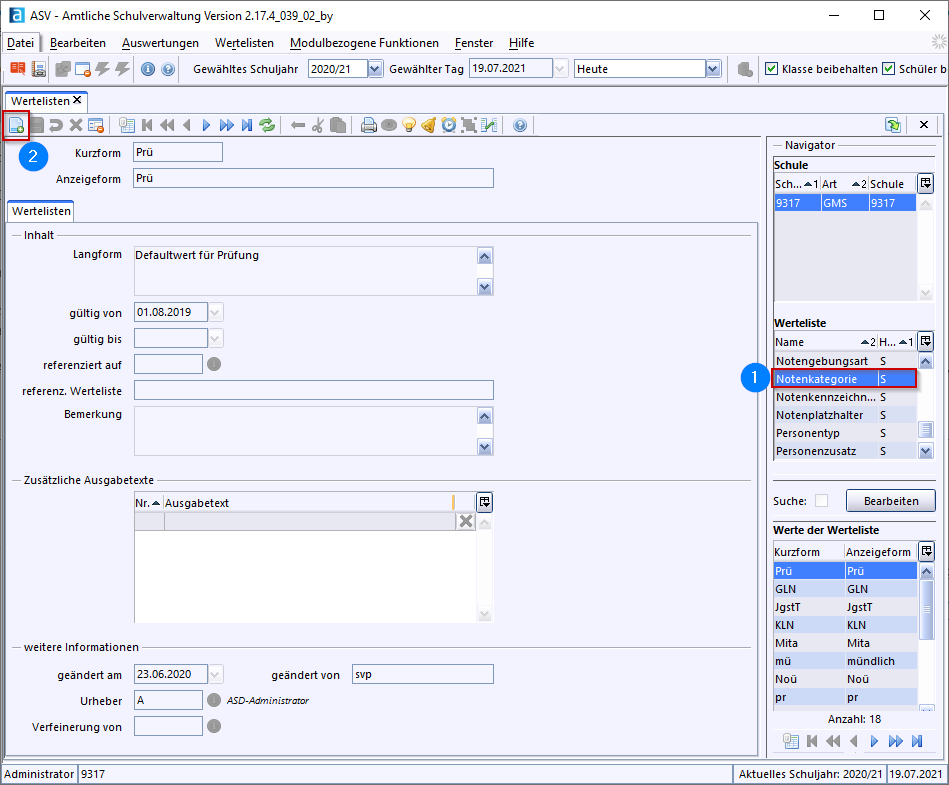Screen dimensions: 949x785
Task: Click the delete X in Ausgabetext row
Action: 465,521
